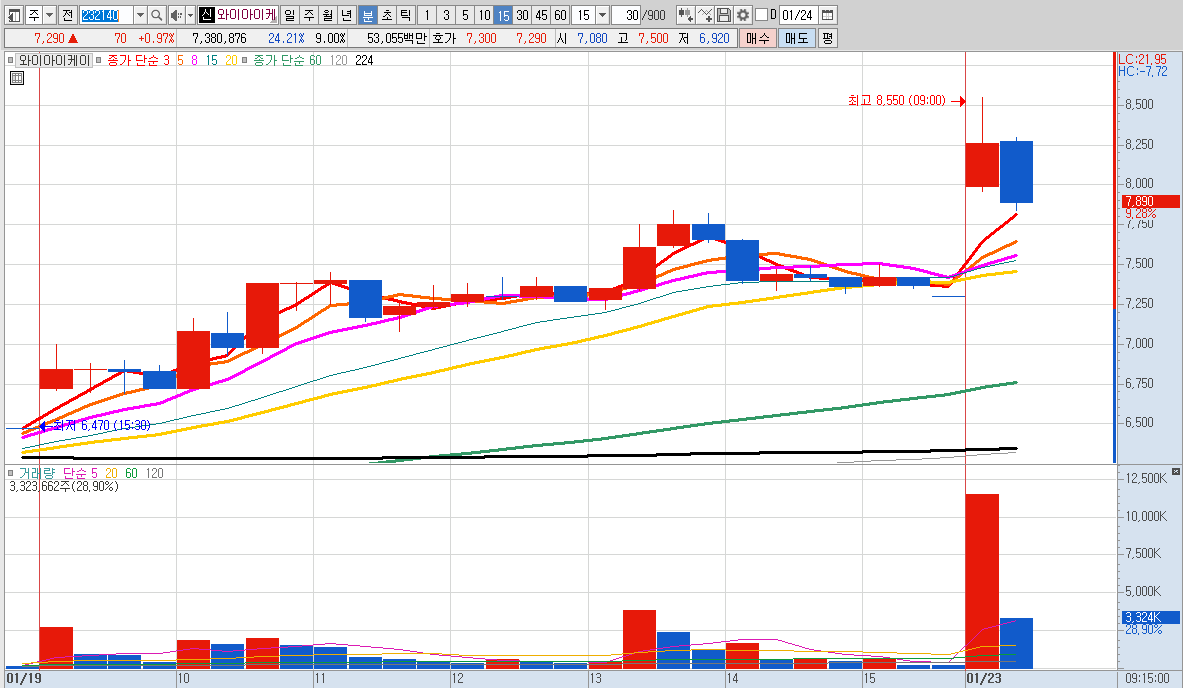Click the add candle chart icon
This screenshot has height=688, width=1183.
coord(685,15)
